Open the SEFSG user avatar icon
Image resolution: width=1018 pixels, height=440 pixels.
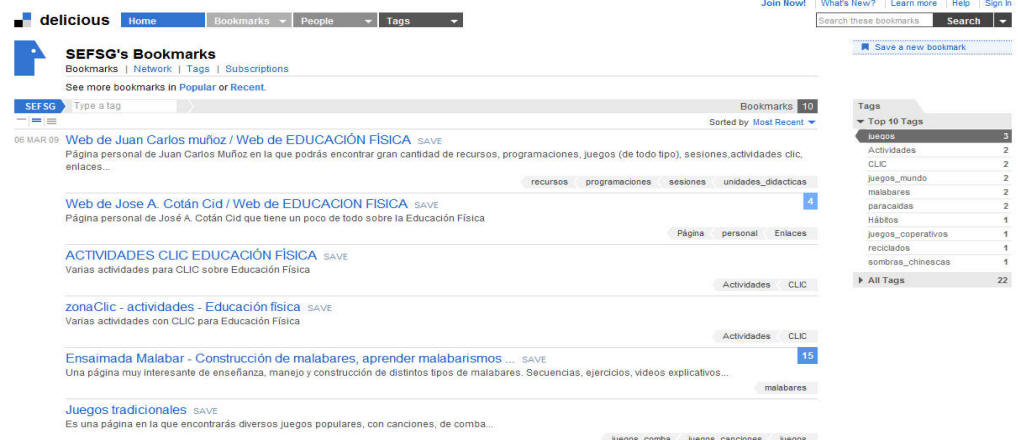tap(29, 59)
